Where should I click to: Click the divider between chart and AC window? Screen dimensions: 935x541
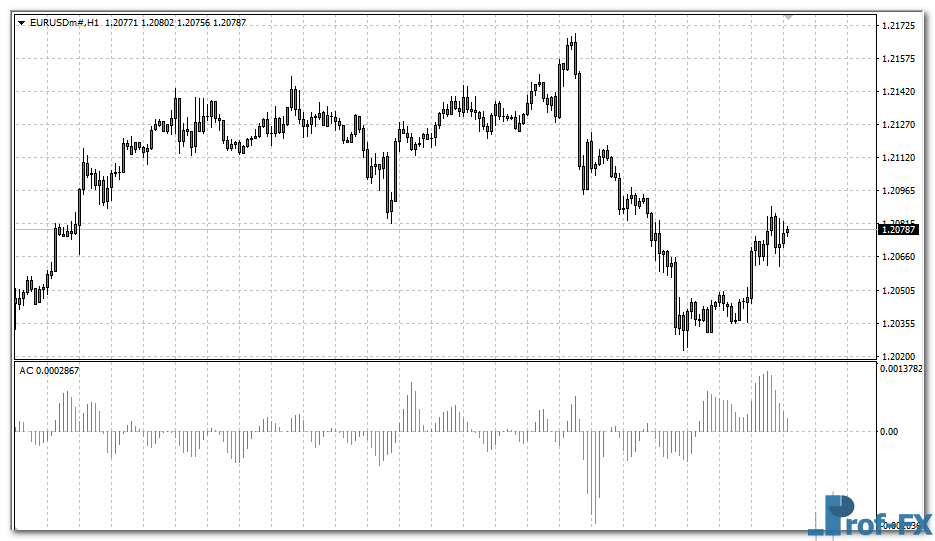pyautogui.click(x=445, y=360)
